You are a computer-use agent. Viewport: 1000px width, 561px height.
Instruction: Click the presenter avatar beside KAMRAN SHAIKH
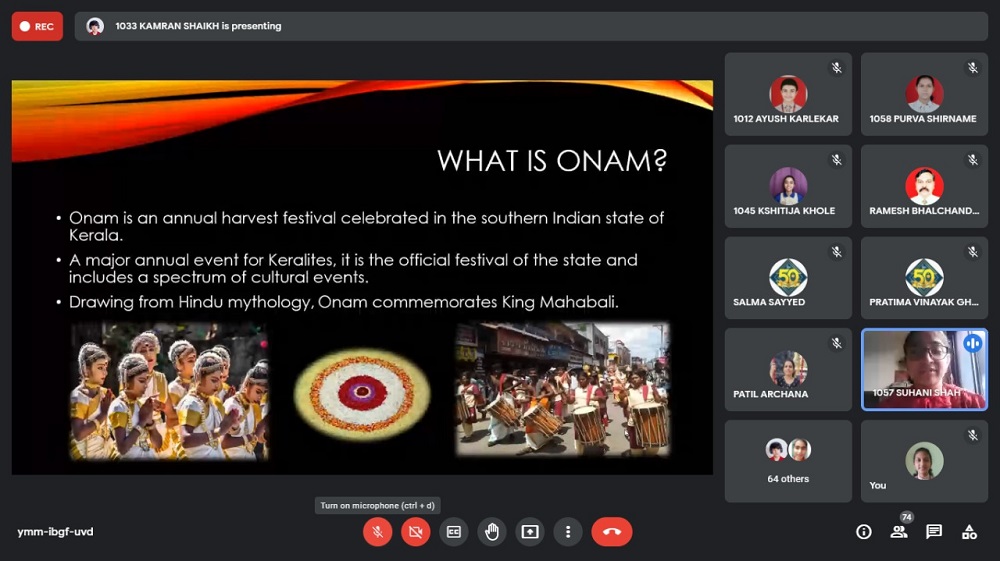point(95,27)
